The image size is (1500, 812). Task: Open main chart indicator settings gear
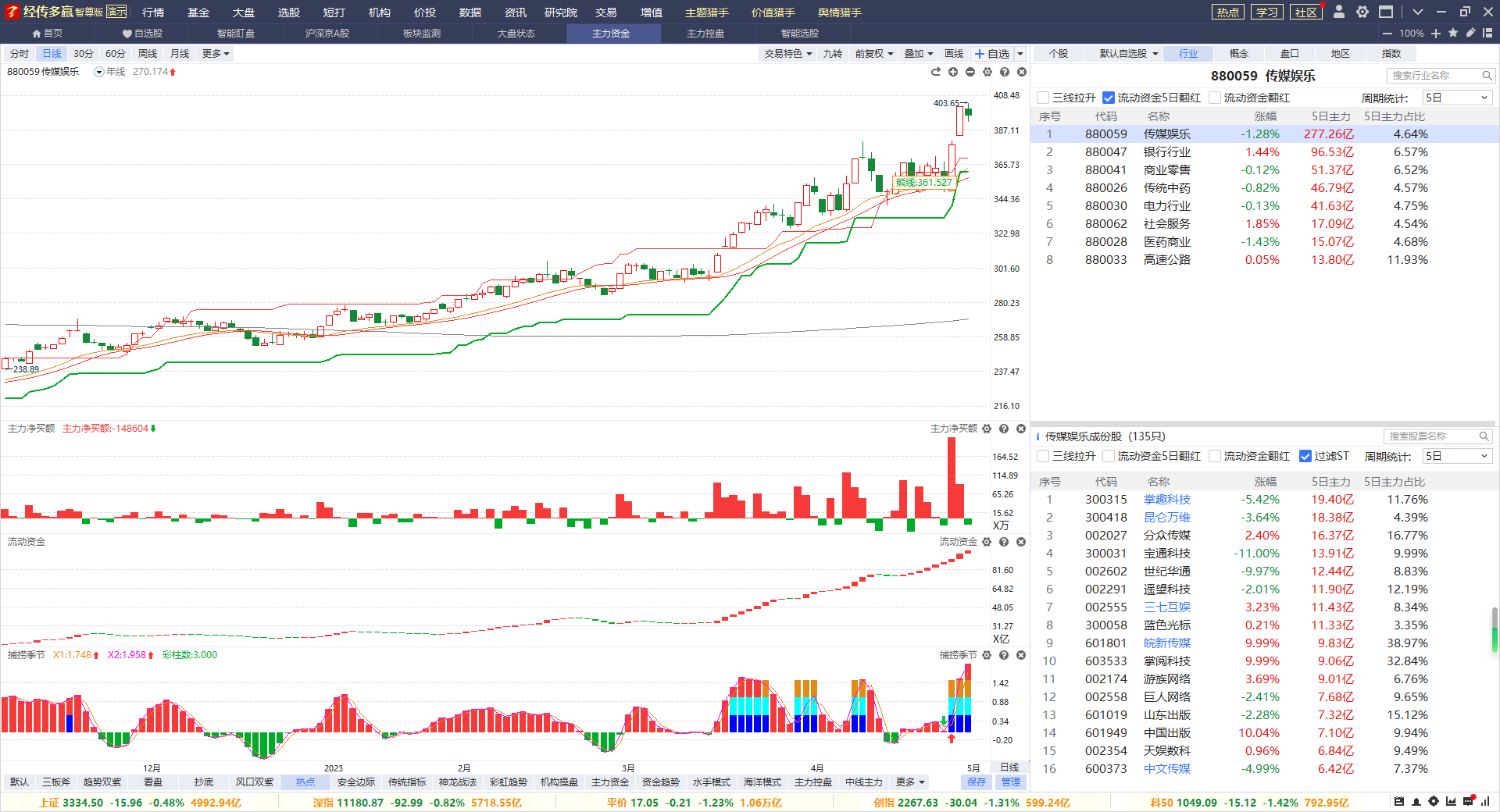tap(987, 72)
